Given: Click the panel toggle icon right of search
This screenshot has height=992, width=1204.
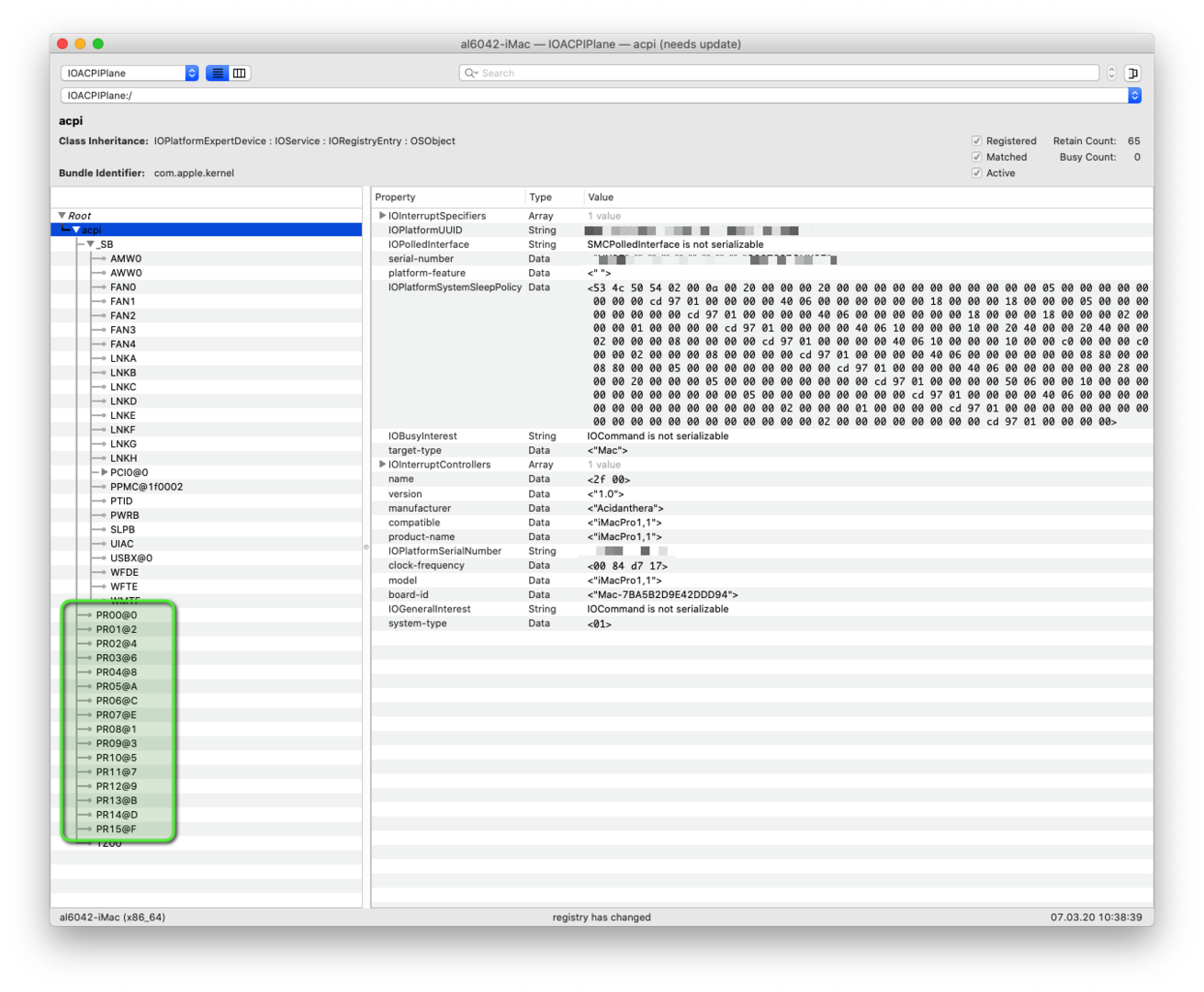Looking at the screenshot, I should tap(1133, 73).
